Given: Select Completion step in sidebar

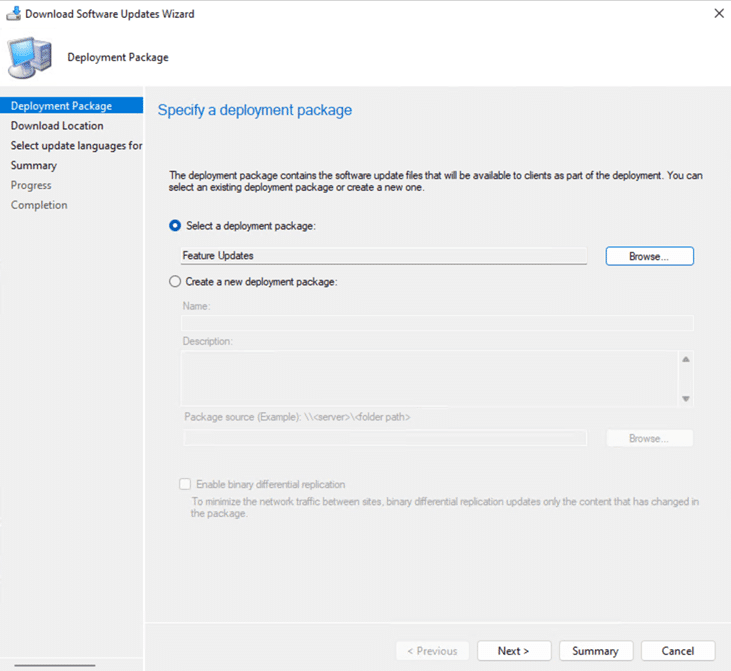Looking at the screenshot, I should click(x=39, y=205).
